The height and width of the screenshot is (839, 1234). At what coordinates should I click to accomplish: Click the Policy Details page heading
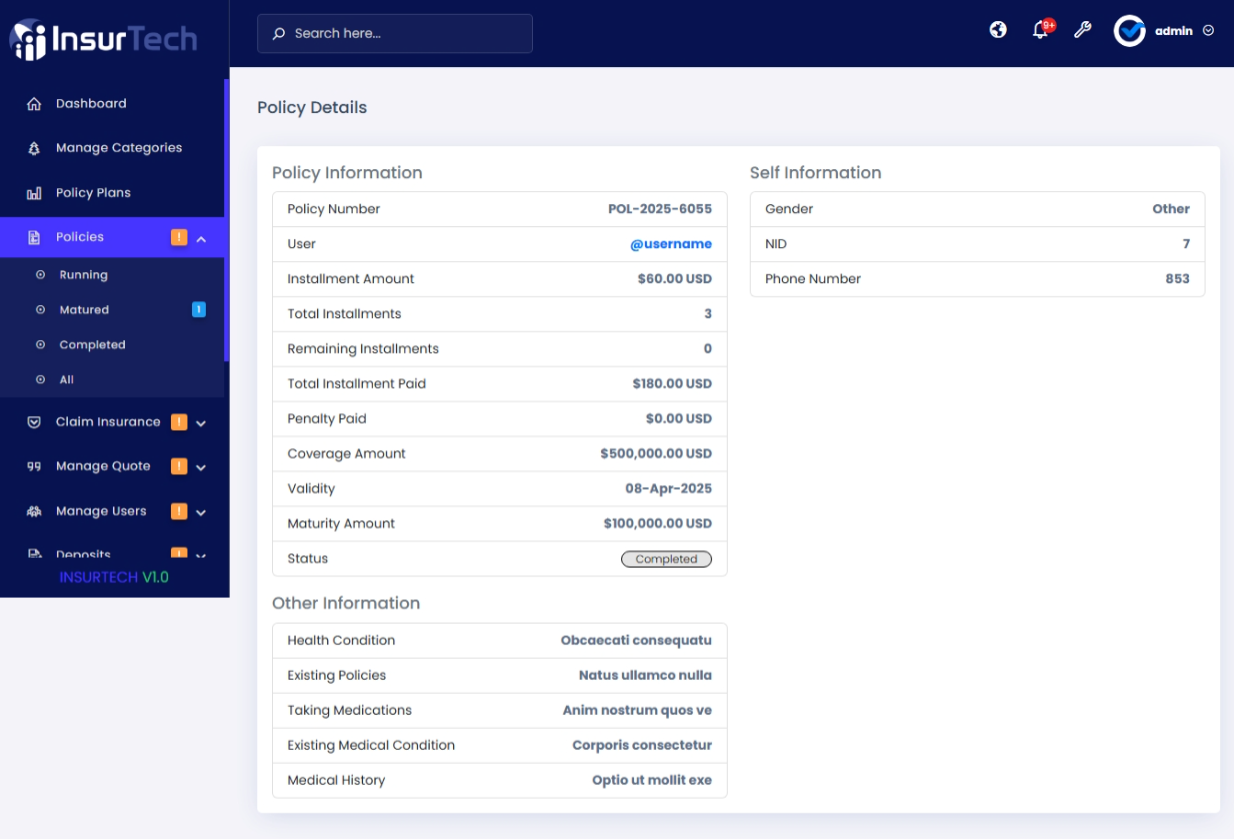pyautogui.click(x=312, y=107)
